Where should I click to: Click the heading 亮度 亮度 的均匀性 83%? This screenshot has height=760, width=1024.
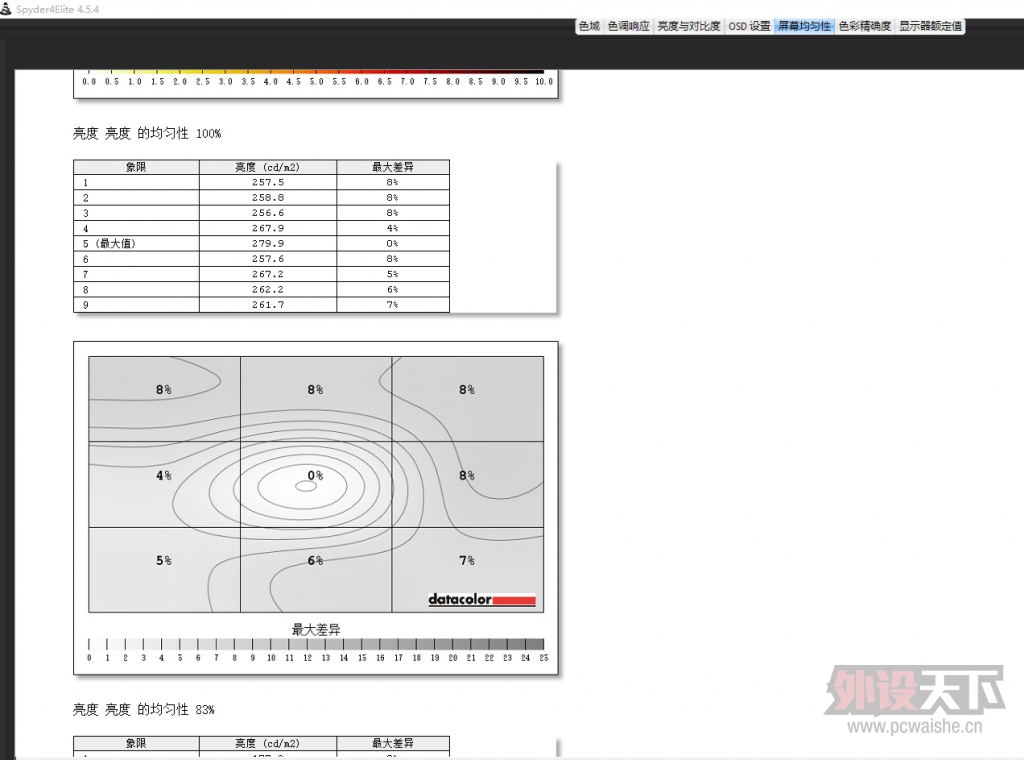144,710
